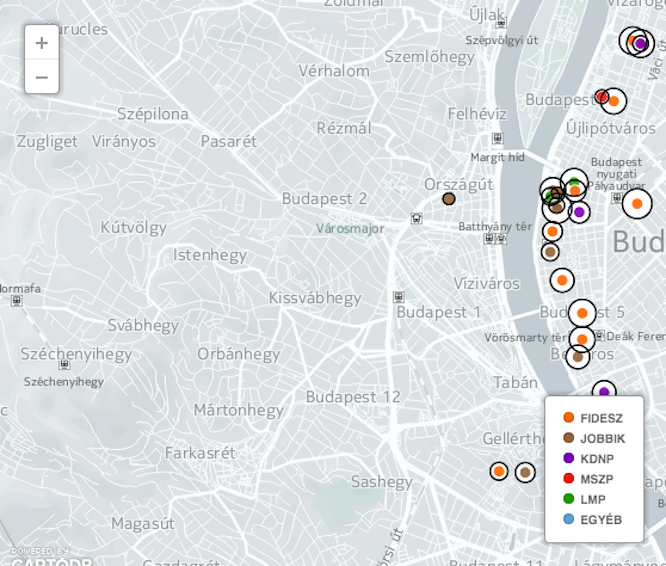Click the EGYÉB legend label
Image resolution: width=666 pixels, height=566 pixels.
[601, 520]
